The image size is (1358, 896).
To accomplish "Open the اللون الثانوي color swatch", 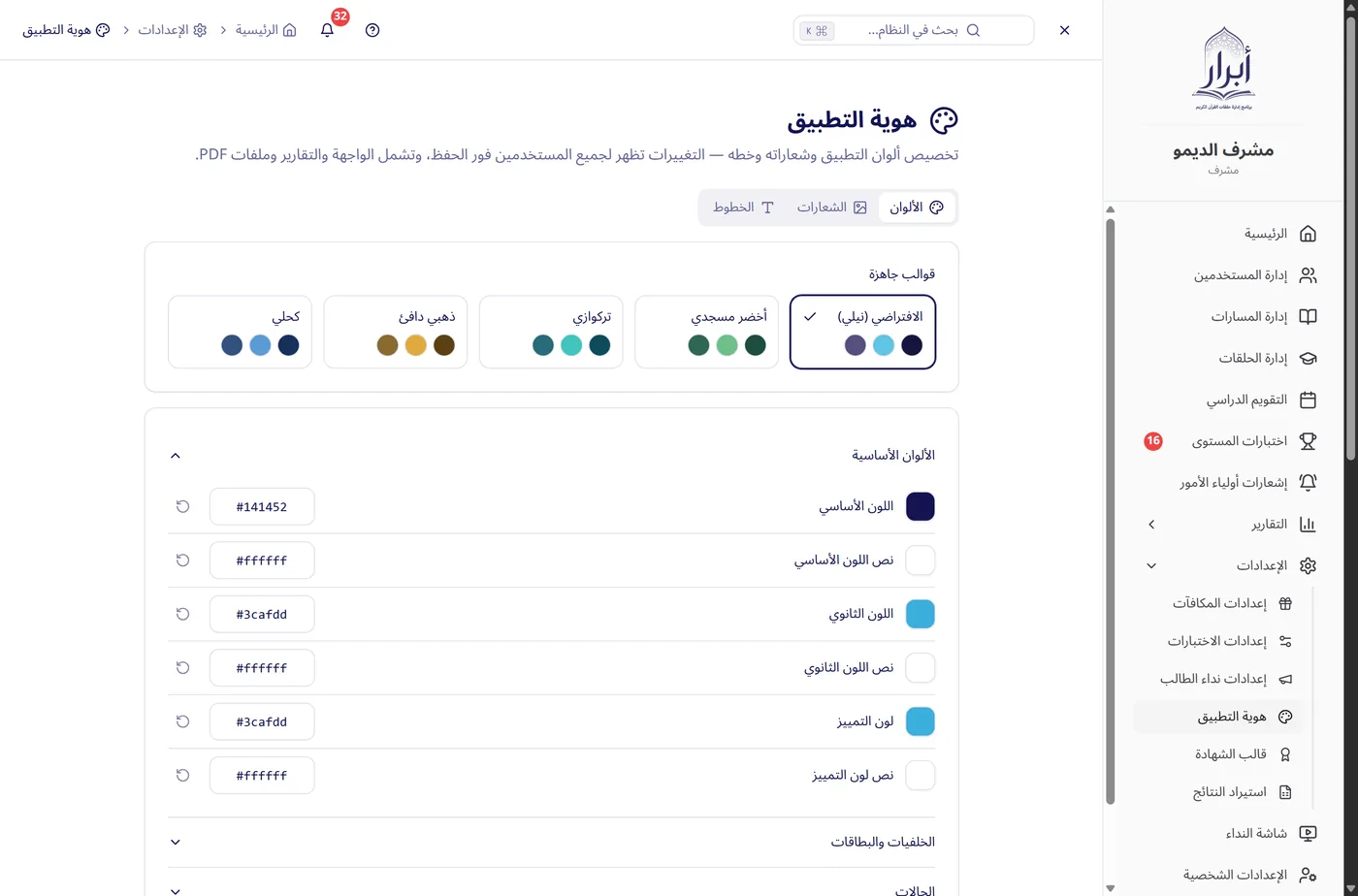I will coord(921,614).
